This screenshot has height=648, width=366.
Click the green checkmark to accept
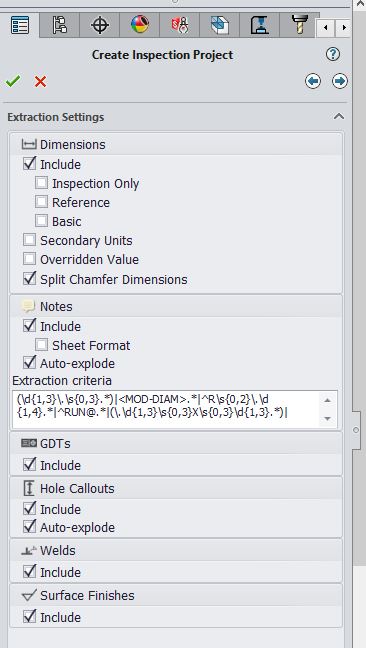click(13, 81)
